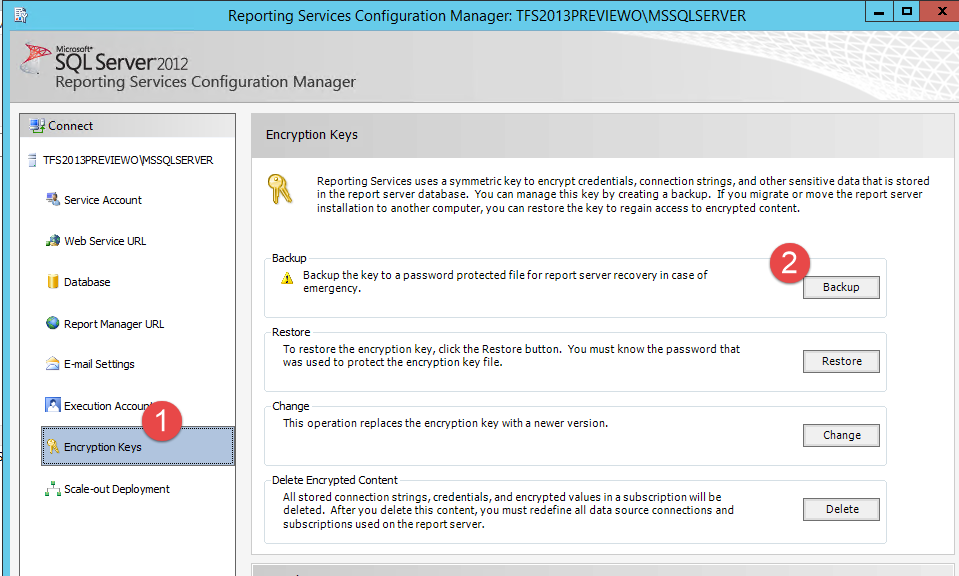The image size is (959, 576).
Task: Click the Delete Encrypted Content group label
Action: pos(335,480)
